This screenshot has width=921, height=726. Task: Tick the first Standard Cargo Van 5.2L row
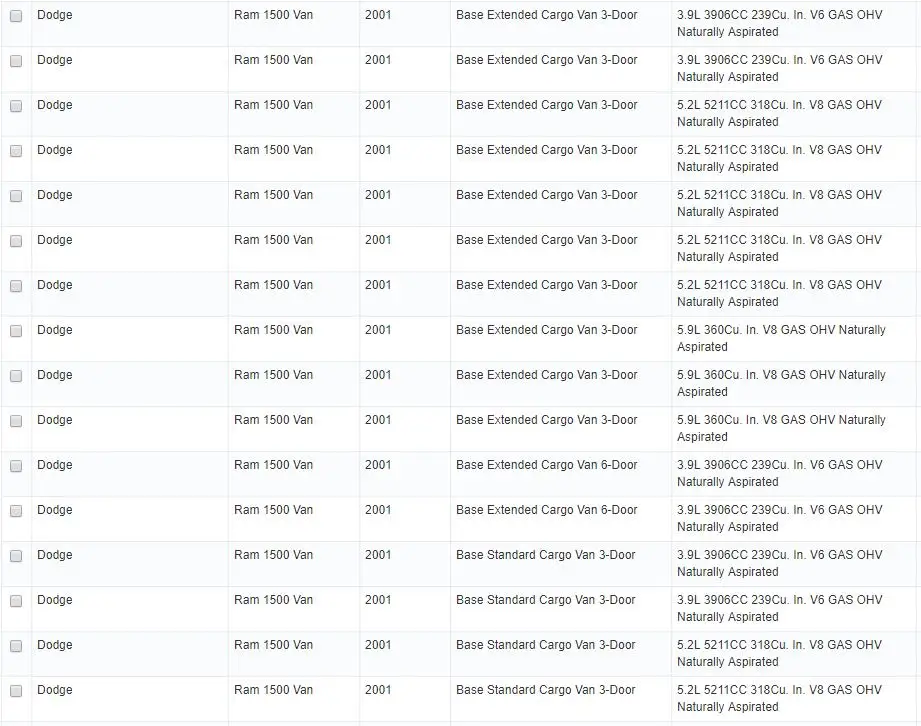pos(16,646)
